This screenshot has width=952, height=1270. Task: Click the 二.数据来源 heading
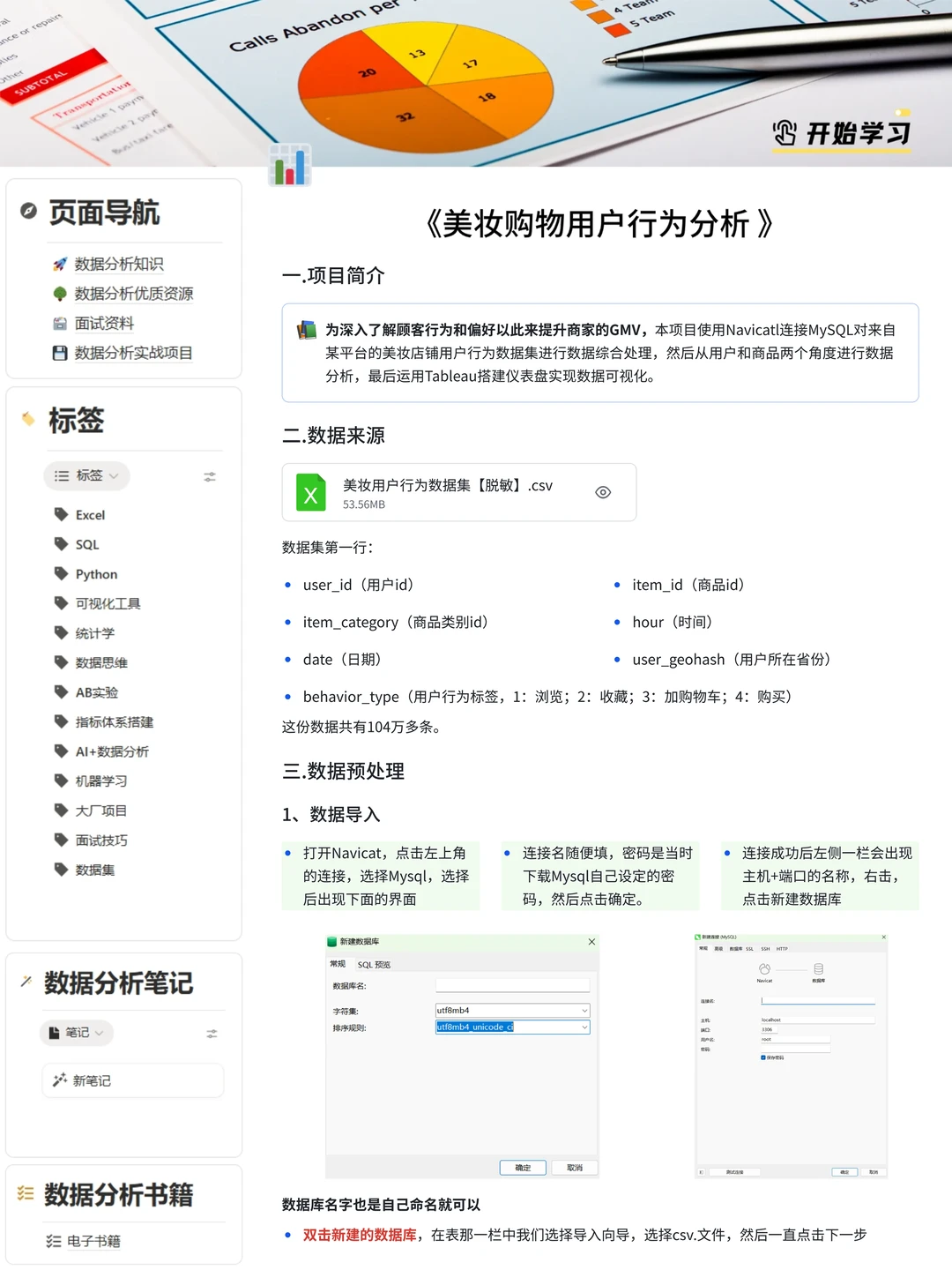click(333, 436)
